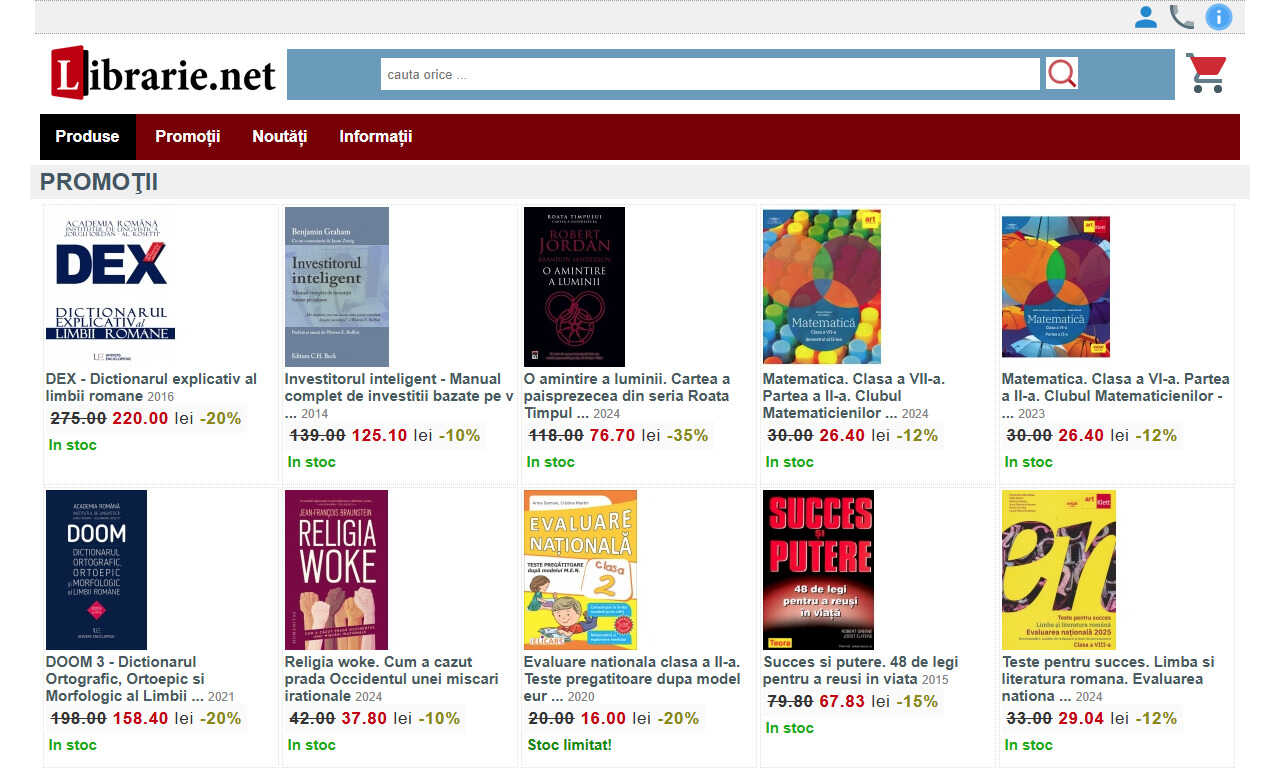Click the 'Teste pentru succes' title link
This screenshot has height=768, width=1286.
[x=1108, y=679]
